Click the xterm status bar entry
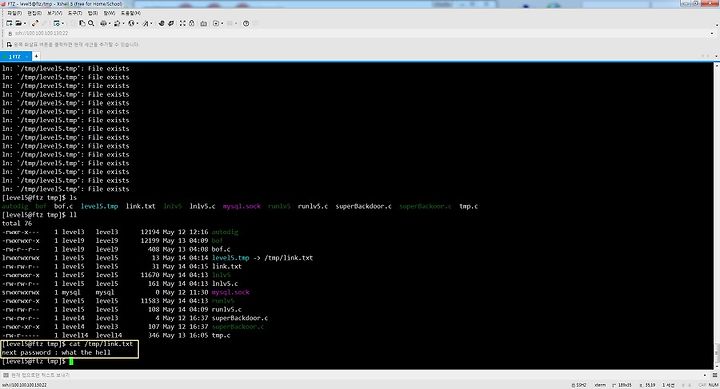Viewport: 720px width, 389px height. tap(600, 385)
